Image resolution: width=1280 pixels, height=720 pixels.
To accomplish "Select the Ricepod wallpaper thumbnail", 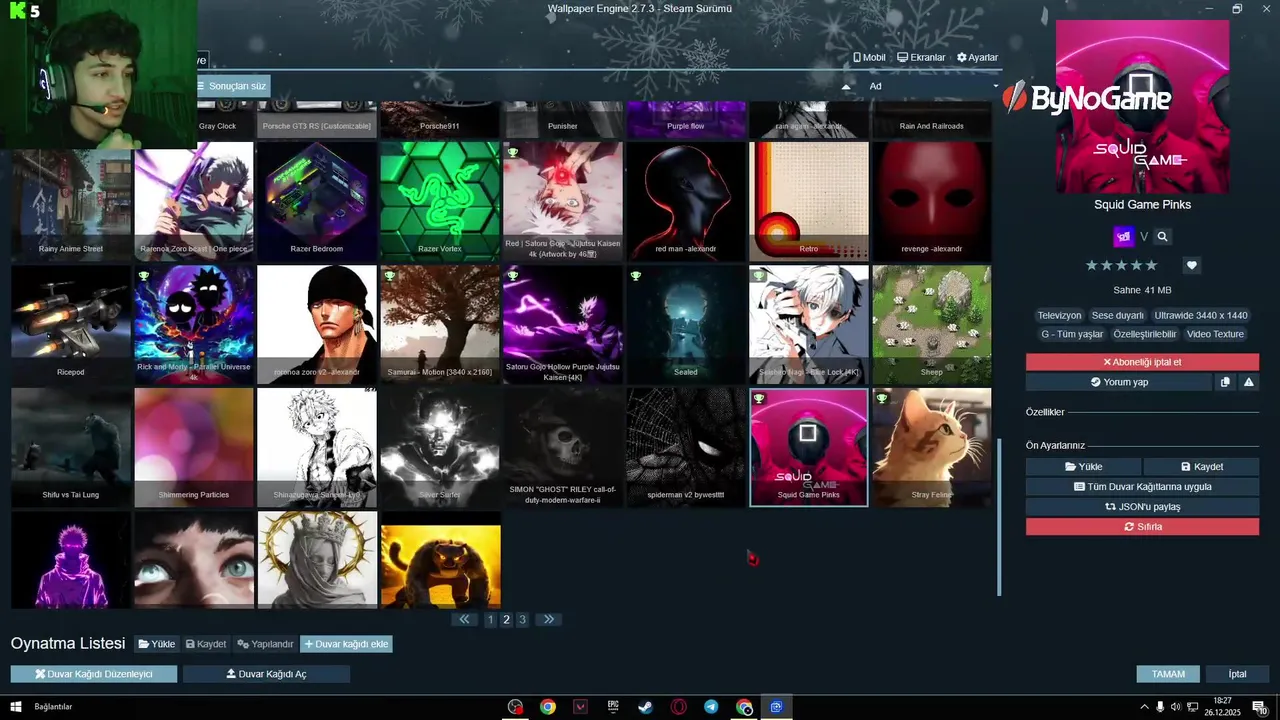I will tap(71, 325).
